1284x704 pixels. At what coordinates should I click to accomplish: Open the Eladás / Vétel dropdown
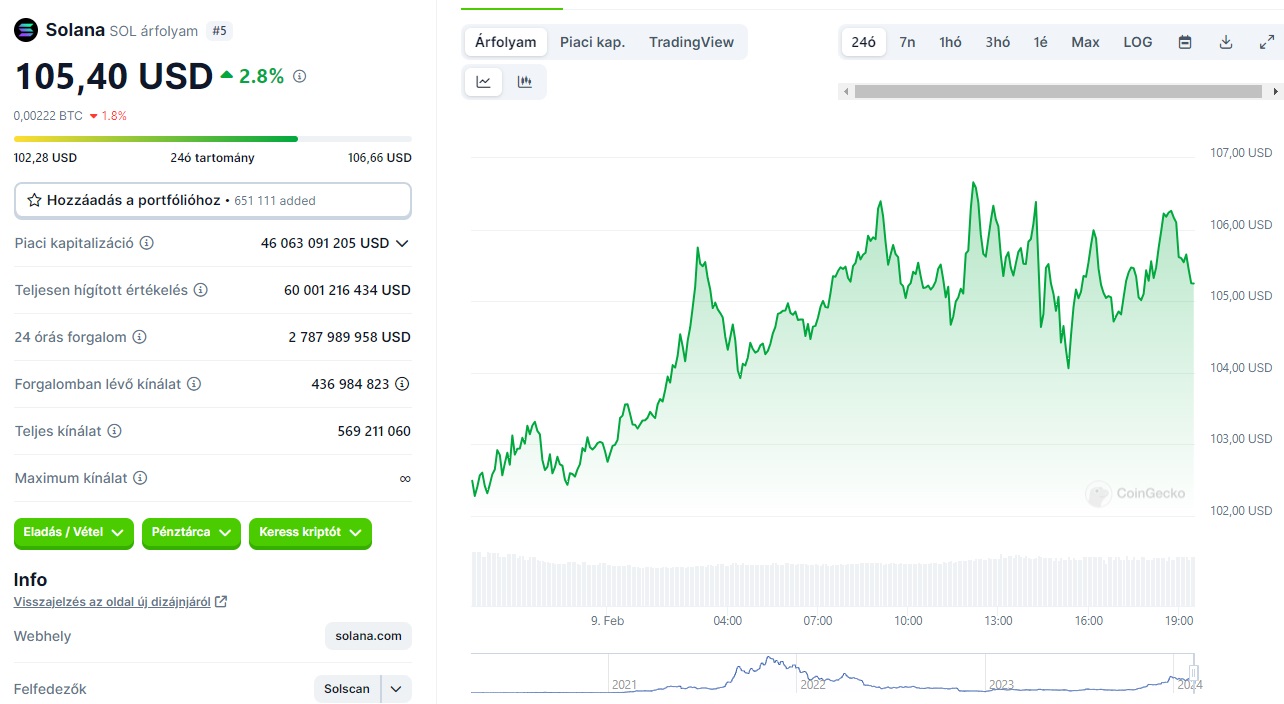(x=74, y=533)
